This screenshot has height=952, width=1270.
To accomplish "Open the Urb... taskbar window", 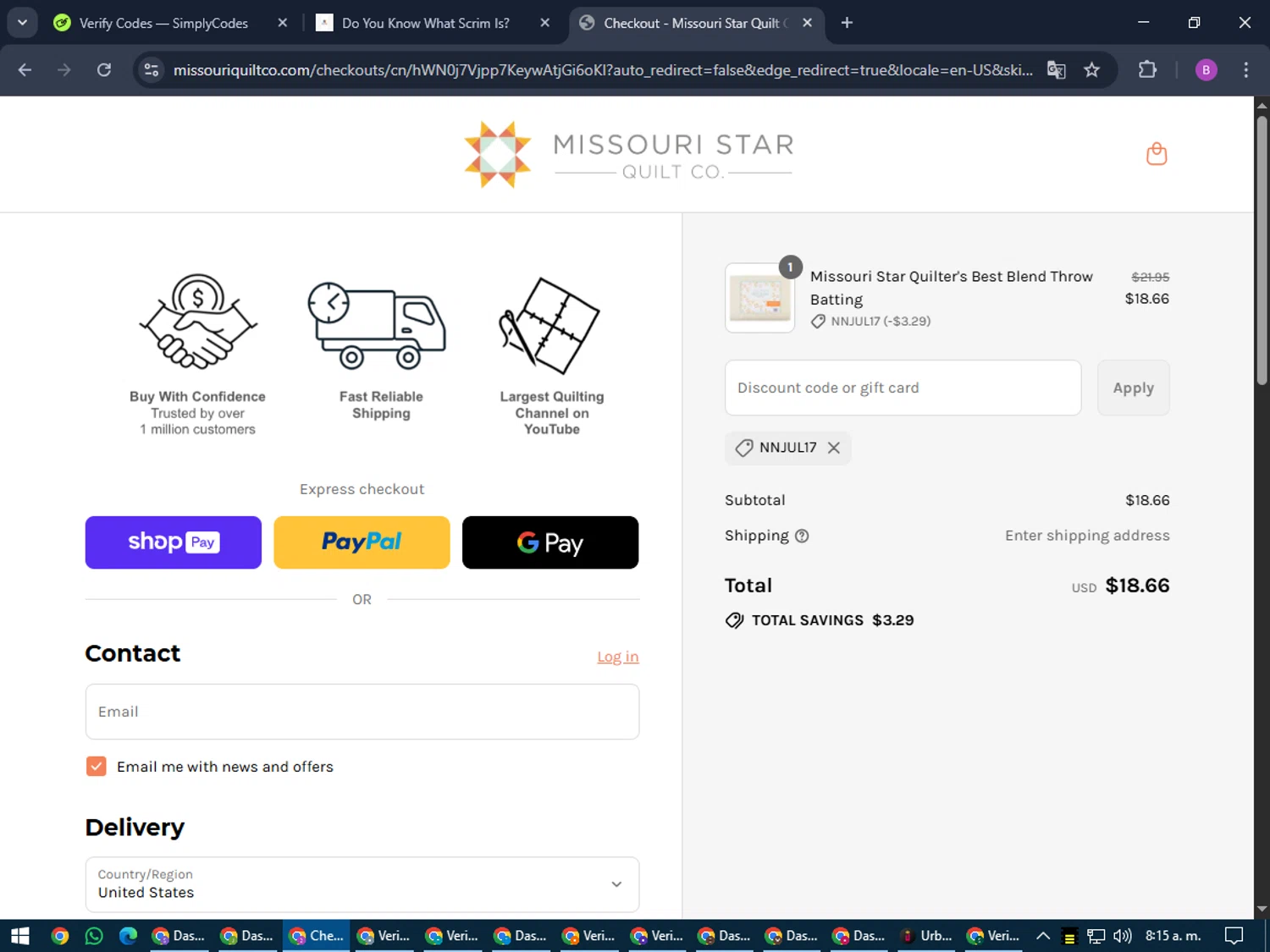I will point(926,936).
